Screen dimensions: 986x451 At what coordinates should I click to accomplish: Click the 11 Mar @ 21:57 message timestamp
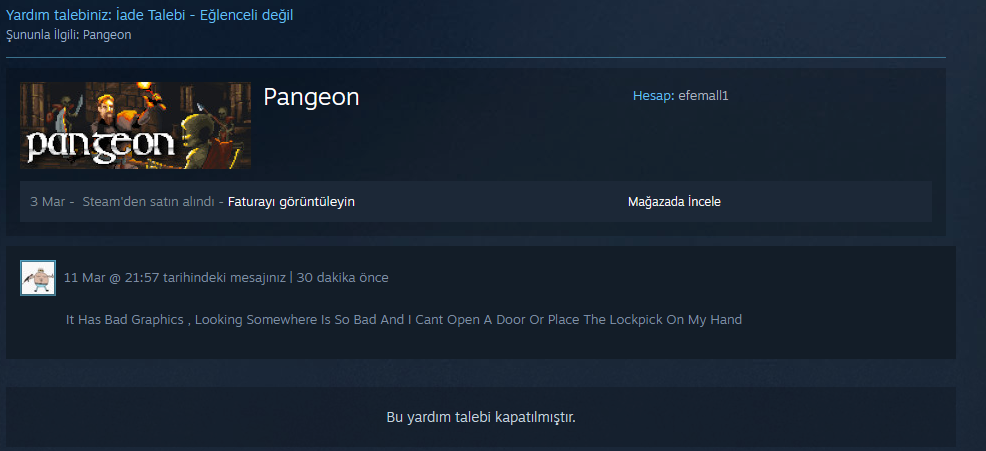113,277
